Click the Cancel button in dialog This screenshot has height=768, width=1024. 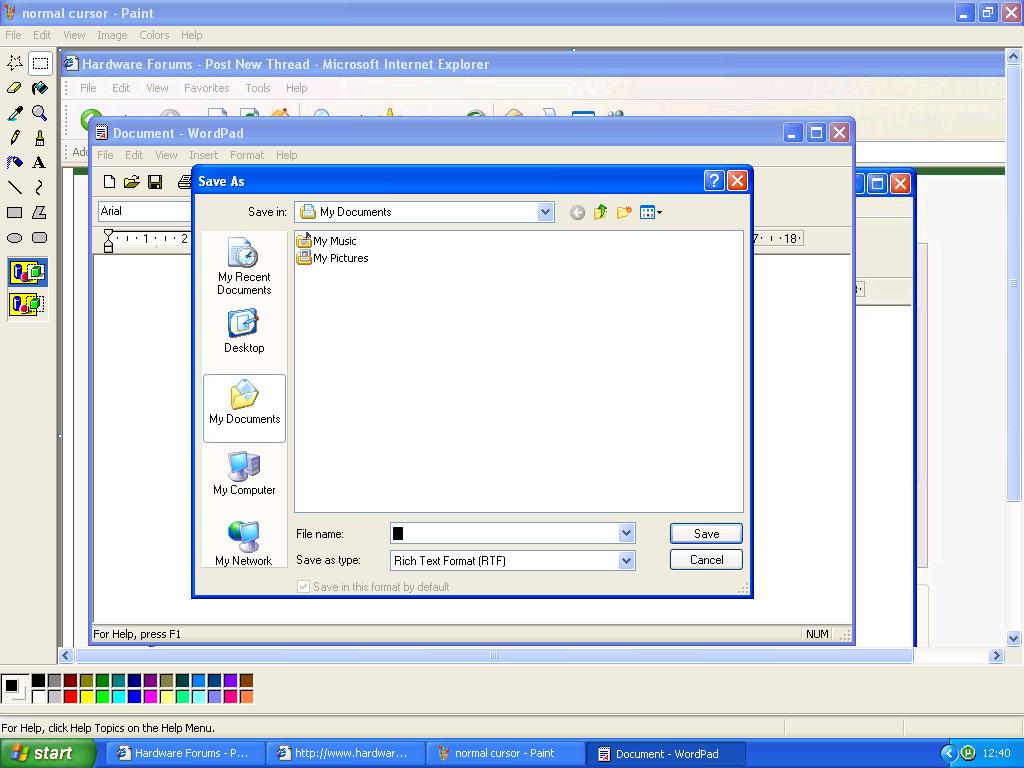[706, 560]
